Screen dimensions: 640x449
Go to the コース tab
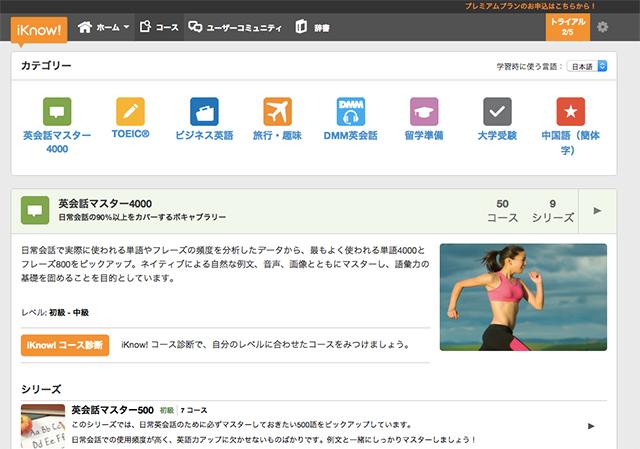point(159,27)
